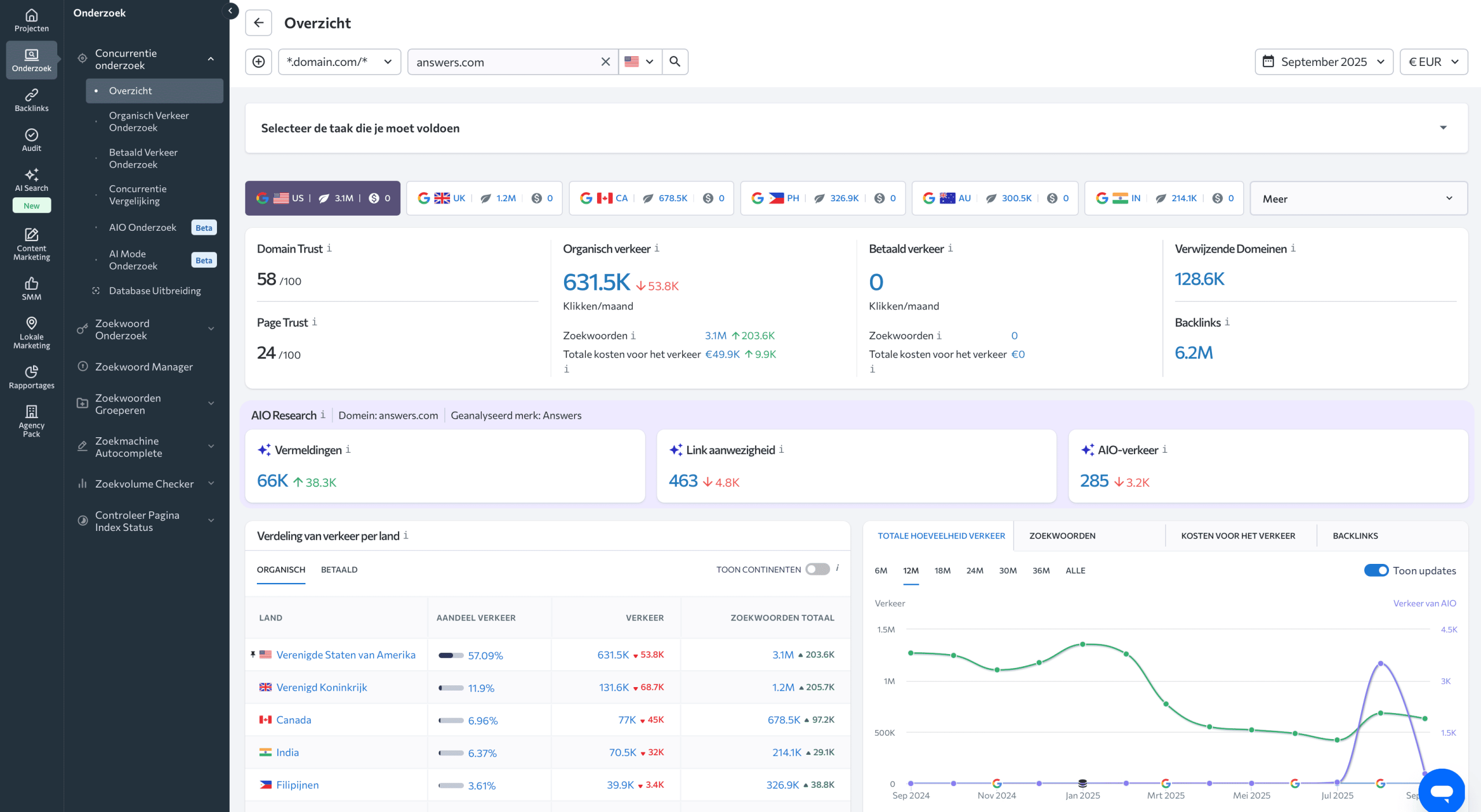
Task: Open the Meer countries dropdown
Action: (x=1358, y=198)
